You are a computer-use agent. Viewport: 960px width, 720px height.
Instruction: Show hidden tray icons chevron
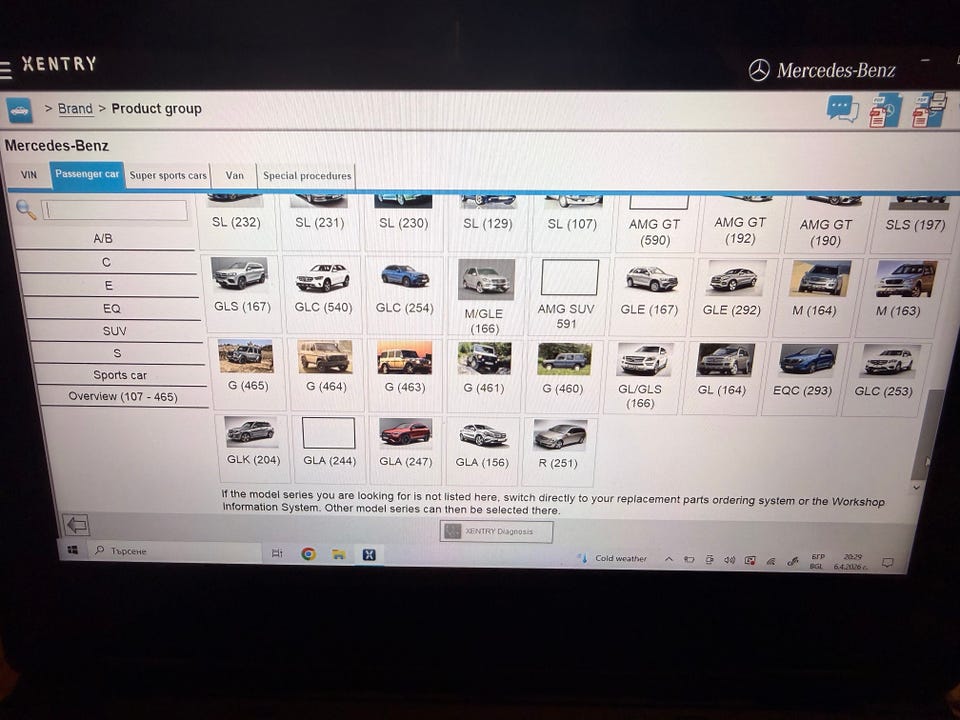click(x=669, y=559)
